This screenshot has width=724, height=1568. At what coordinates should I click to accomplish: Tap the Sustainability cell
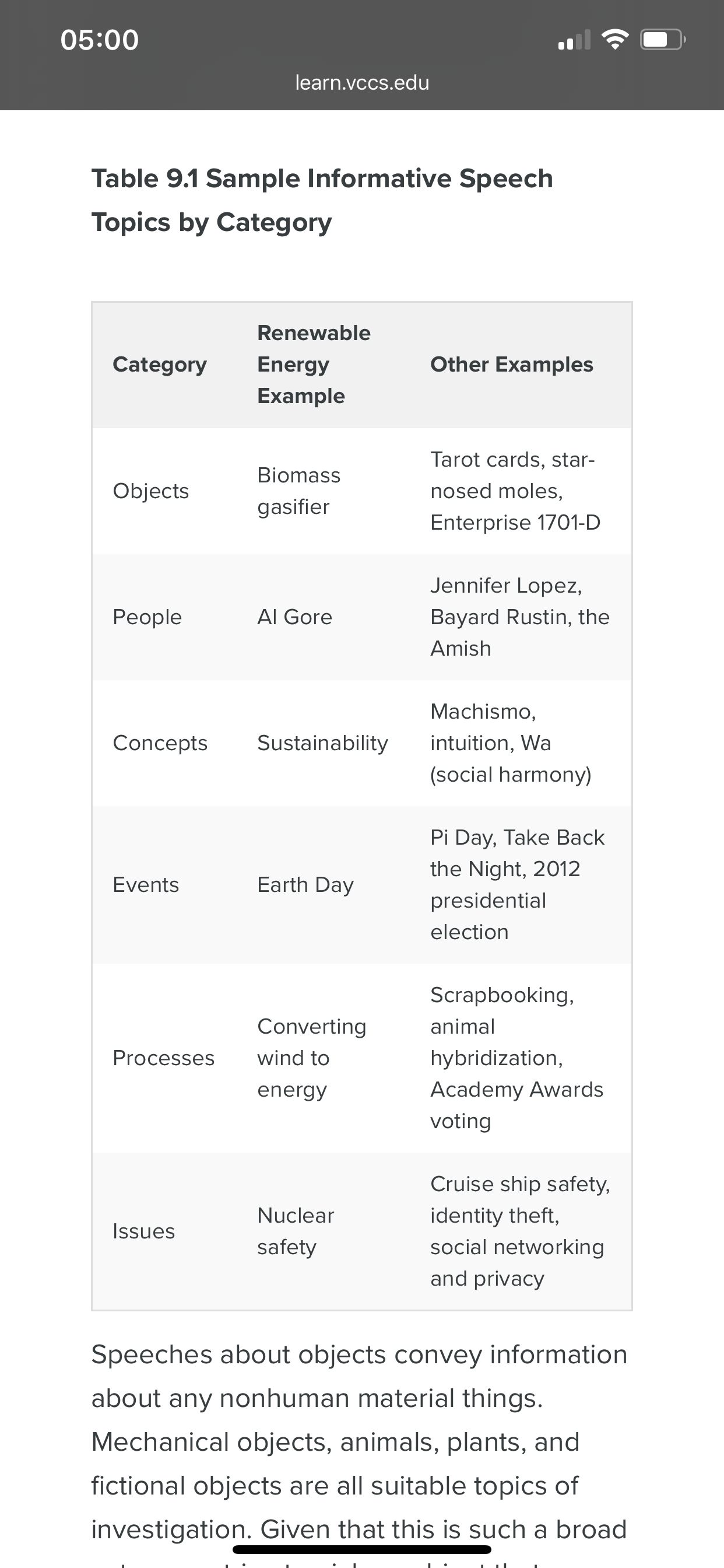(322, 743)
